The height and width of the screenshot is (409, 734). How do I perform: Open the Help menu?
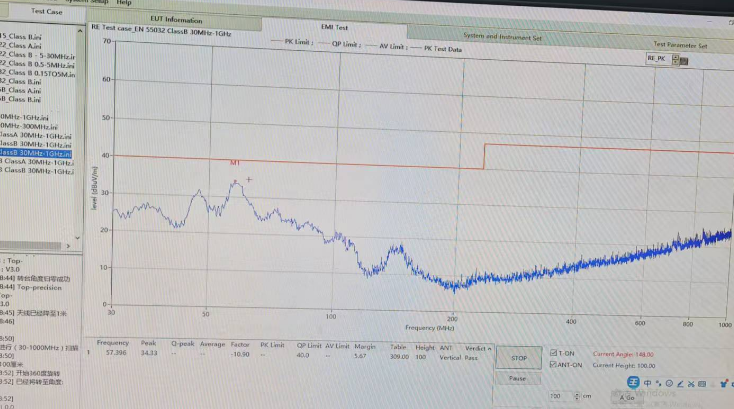[x=124, y=2]
